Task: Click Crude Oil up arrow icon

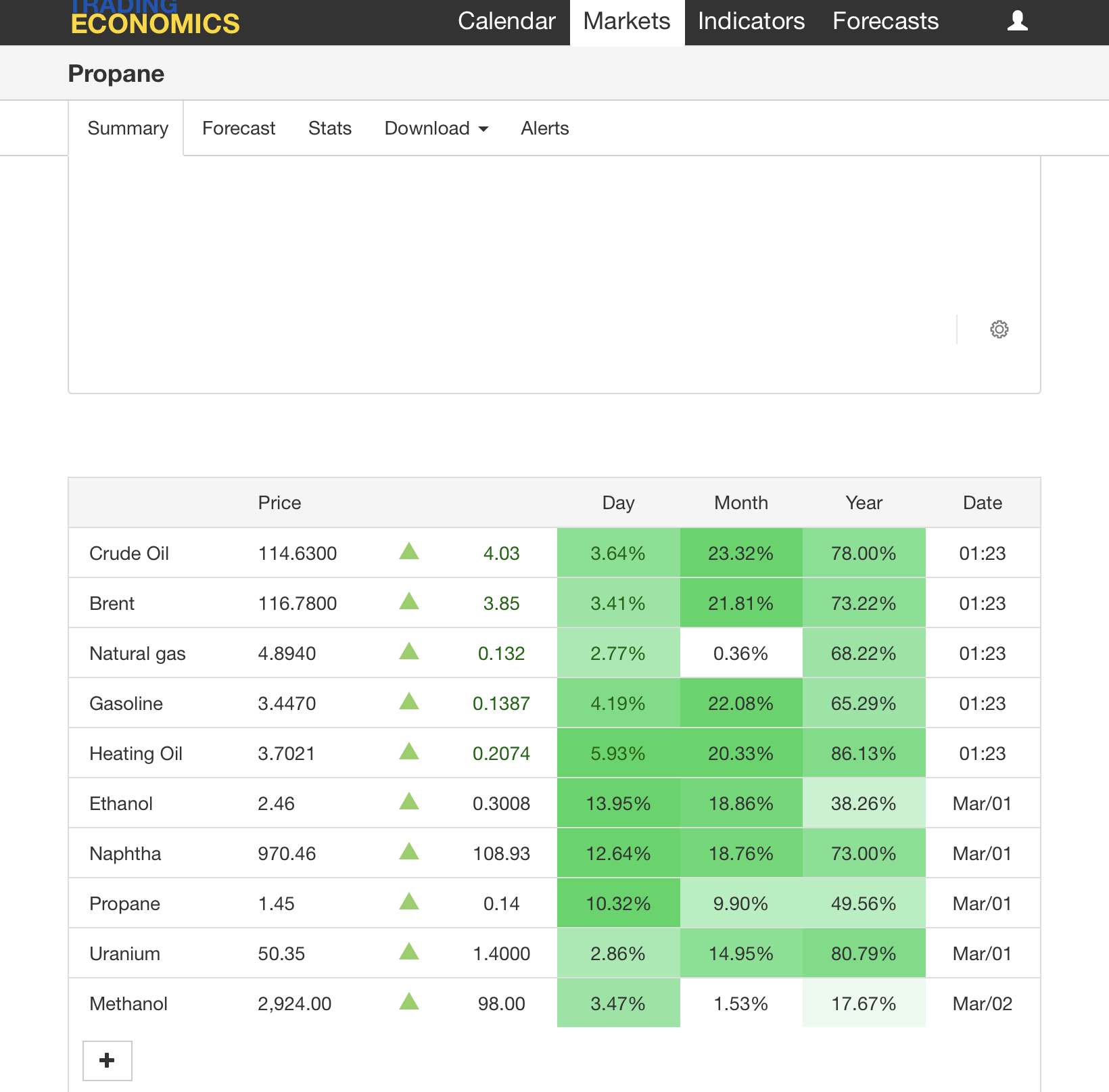Action: [x=409, y=551]
